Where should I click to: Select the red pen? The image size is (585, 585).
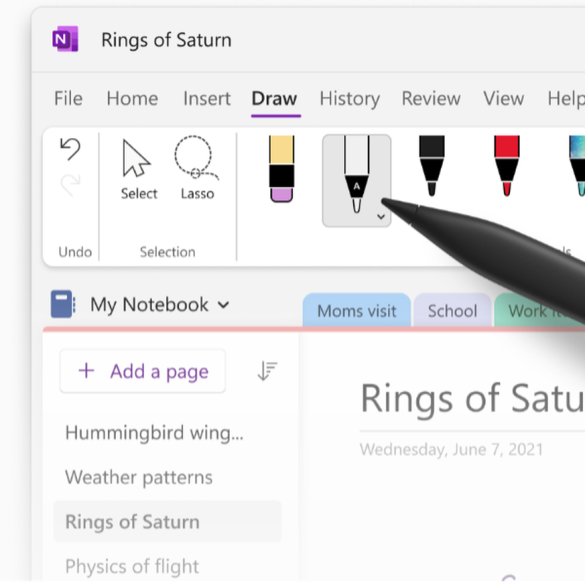[x=507, y=166]
